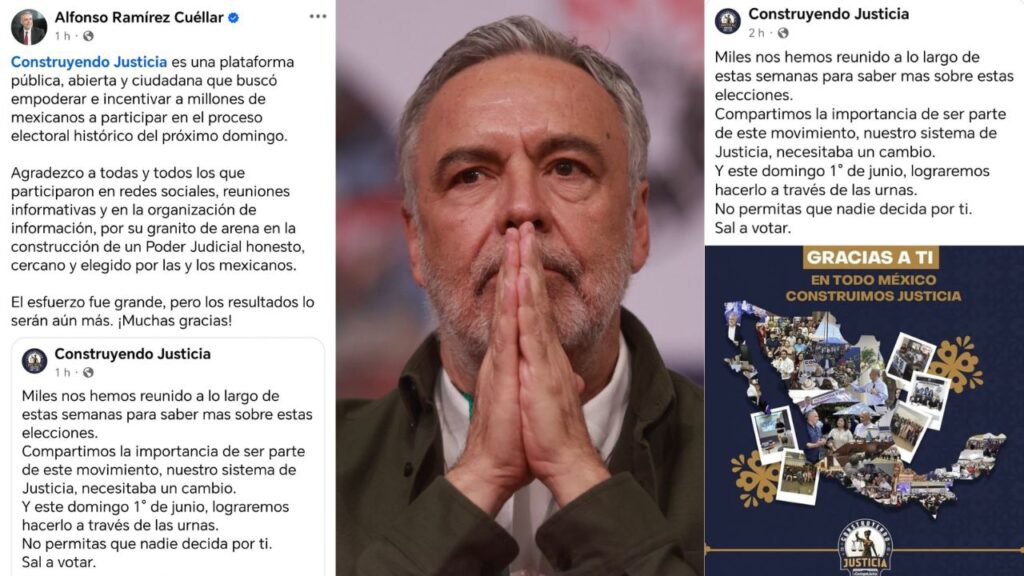Open the Construyendo Justicia link in blue
Viewport: 1024px width, 576px height.
pyautogui.click(x=89, y=62)
